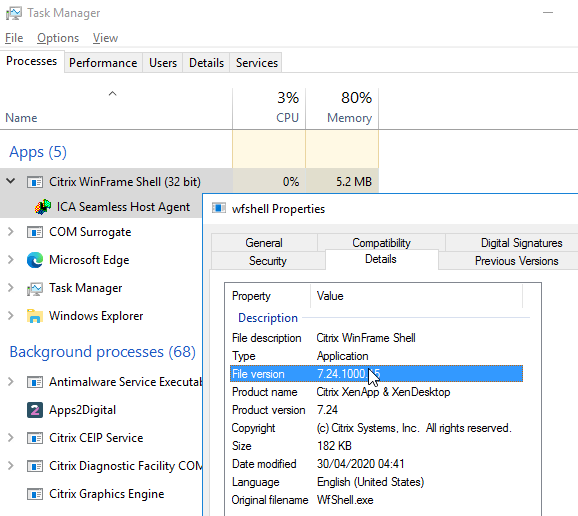This screenshot has width=578, height=516.
Task: Expand Citrix Diagnostic Facility COM row
Action: 11,466
